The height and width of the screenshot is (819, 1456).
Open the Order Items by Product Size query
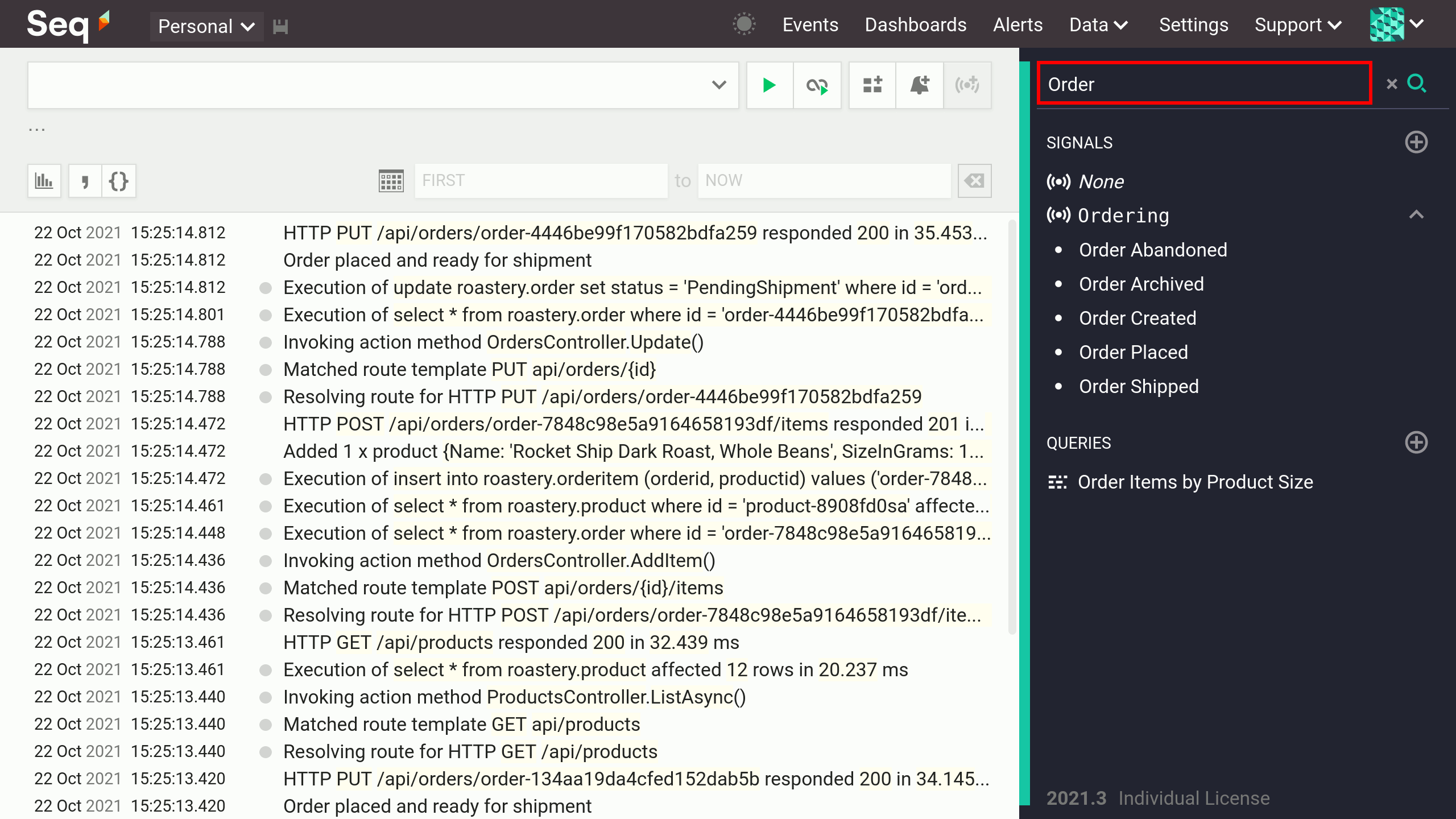(1180, 482)
